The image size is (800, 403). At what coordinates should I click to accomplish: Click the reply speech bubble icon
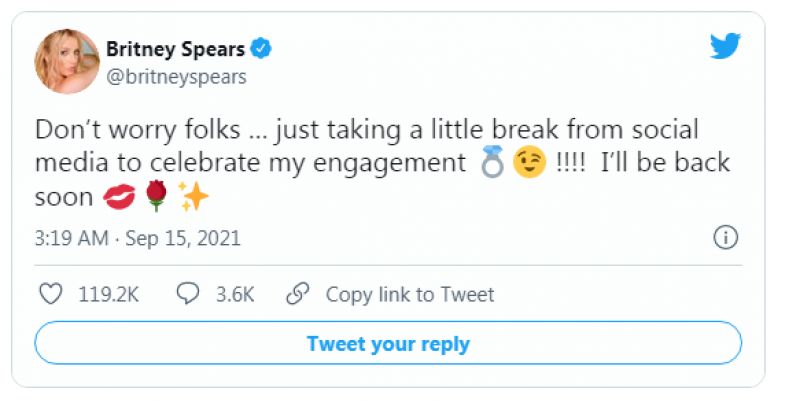tap(187, 294)
